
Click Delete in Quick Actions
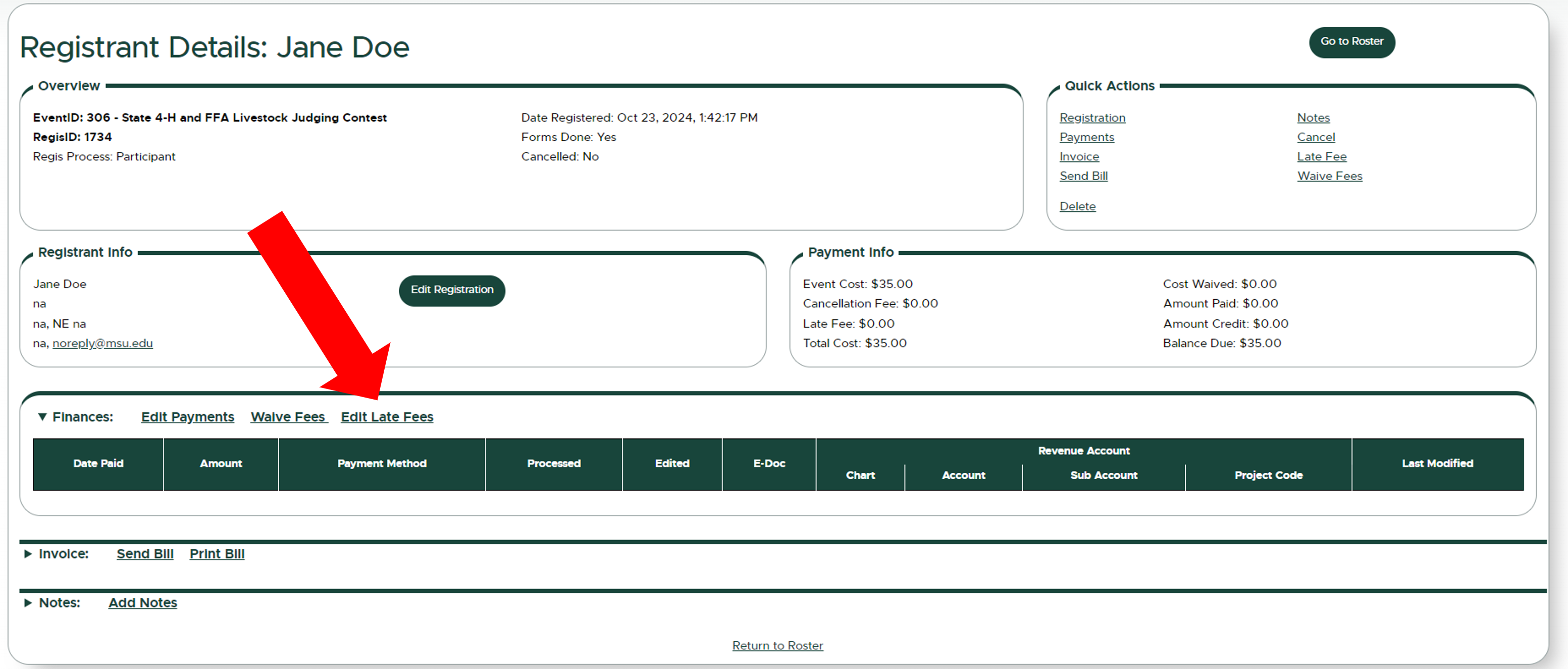(x=1077, y=206)
